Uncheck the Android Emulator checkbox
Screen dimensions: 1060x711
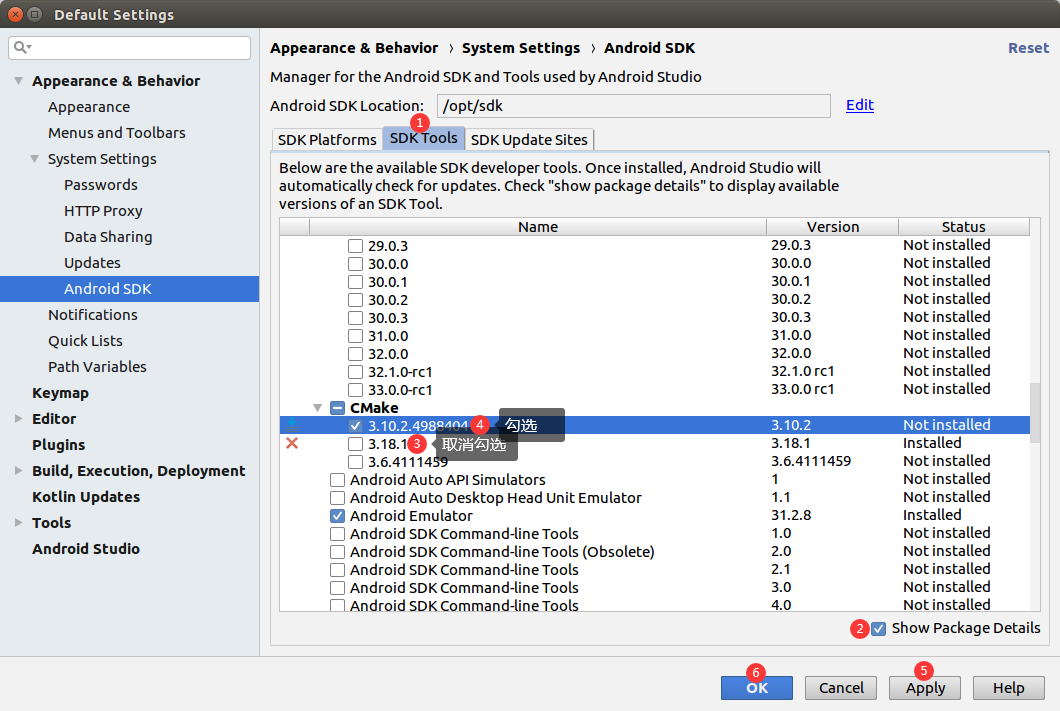click(x=337, y=516)
